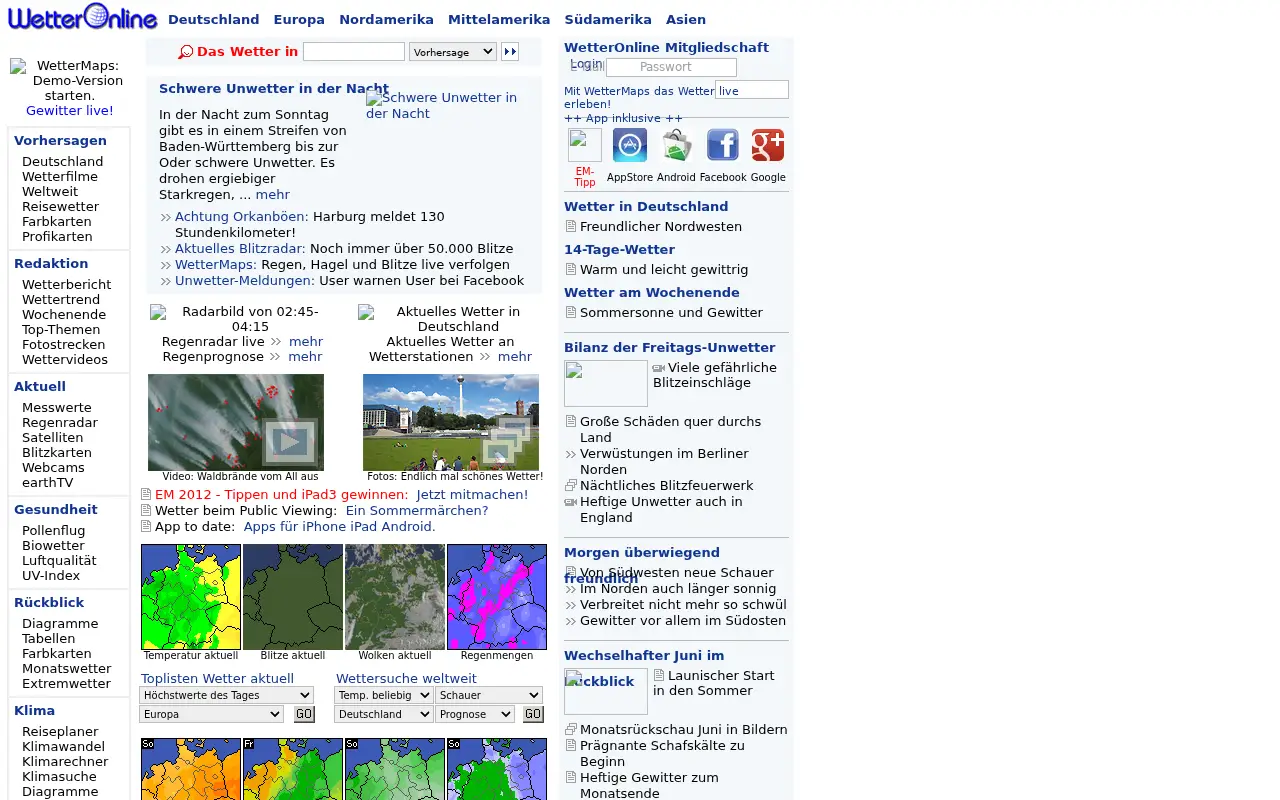The image size is (1280, 800).
Task: Open the Temperatur aktuell map
Action: coord(191,597)
